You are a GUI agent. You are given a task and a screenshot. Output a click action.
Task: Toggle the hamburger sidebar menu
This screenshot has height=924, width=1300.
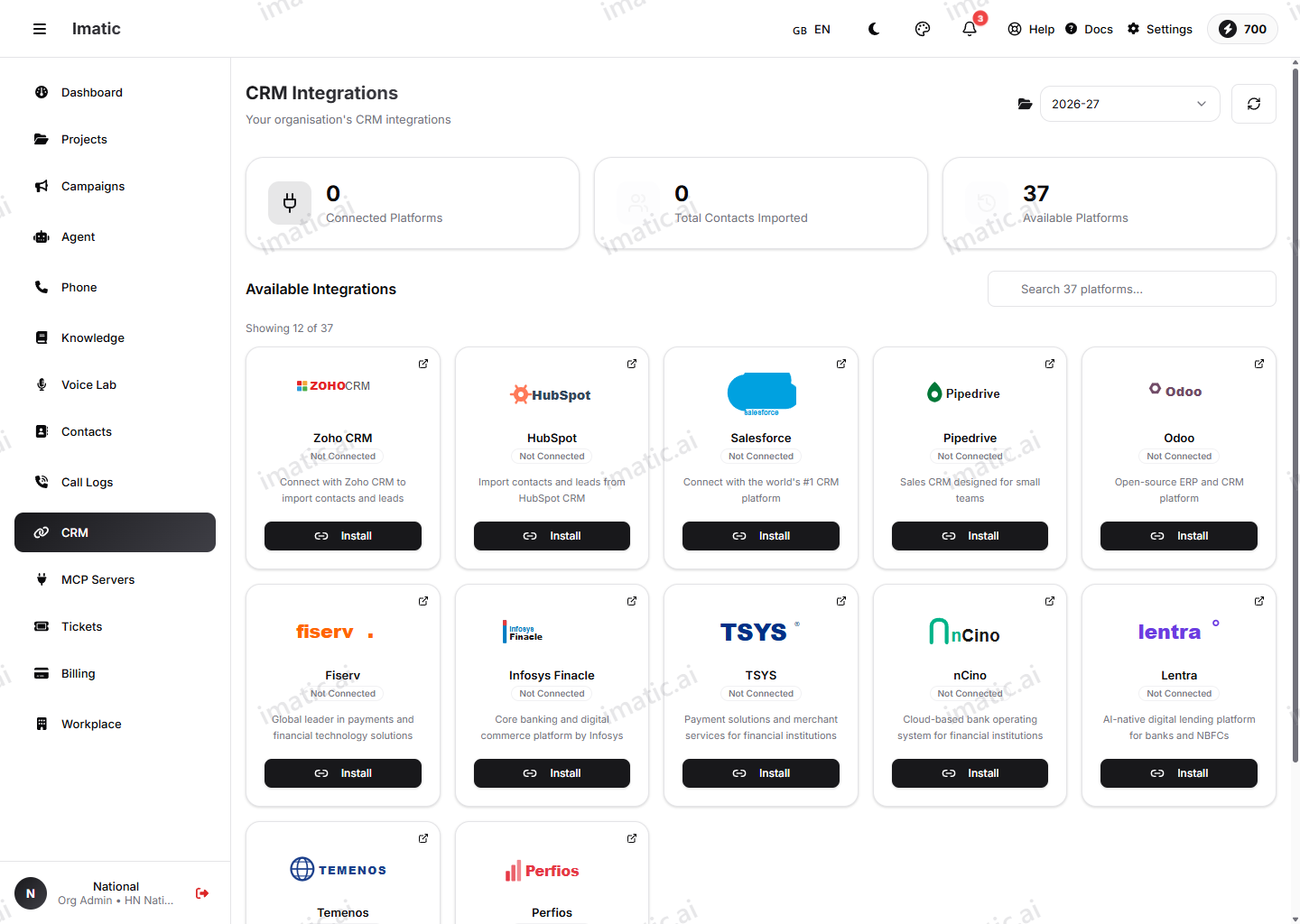click(x=40, y=29)
